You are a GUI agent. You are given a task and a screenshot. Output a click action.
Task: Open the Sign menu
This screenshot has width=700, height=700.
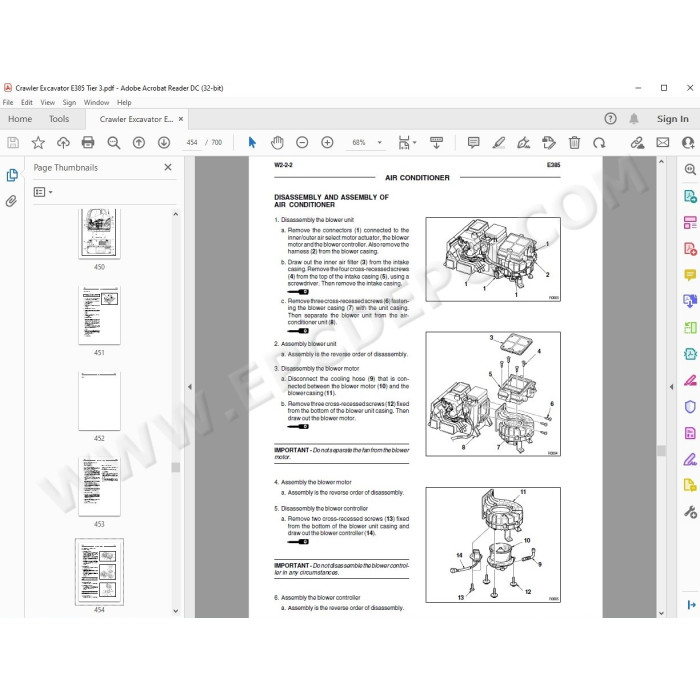click(x=69, y=102)
